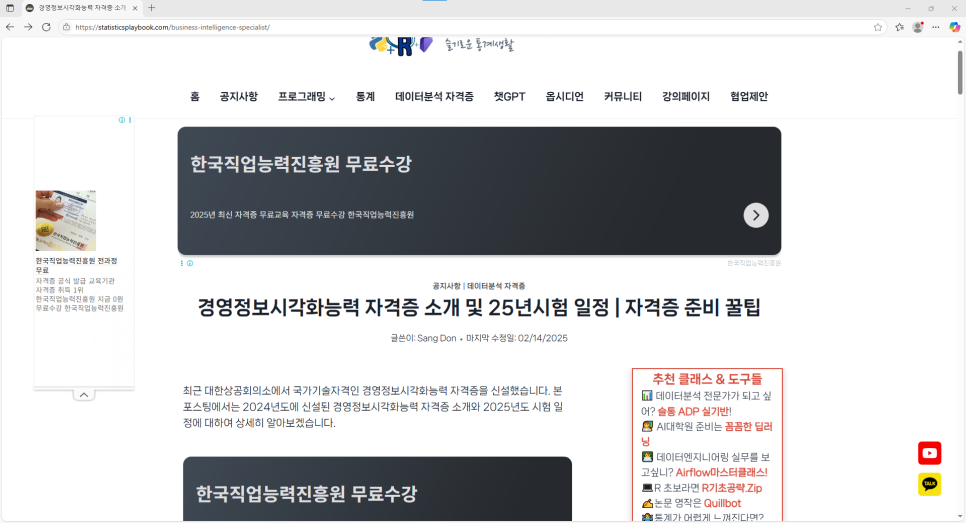Open the Quillbot link

(x=723, y=503)
